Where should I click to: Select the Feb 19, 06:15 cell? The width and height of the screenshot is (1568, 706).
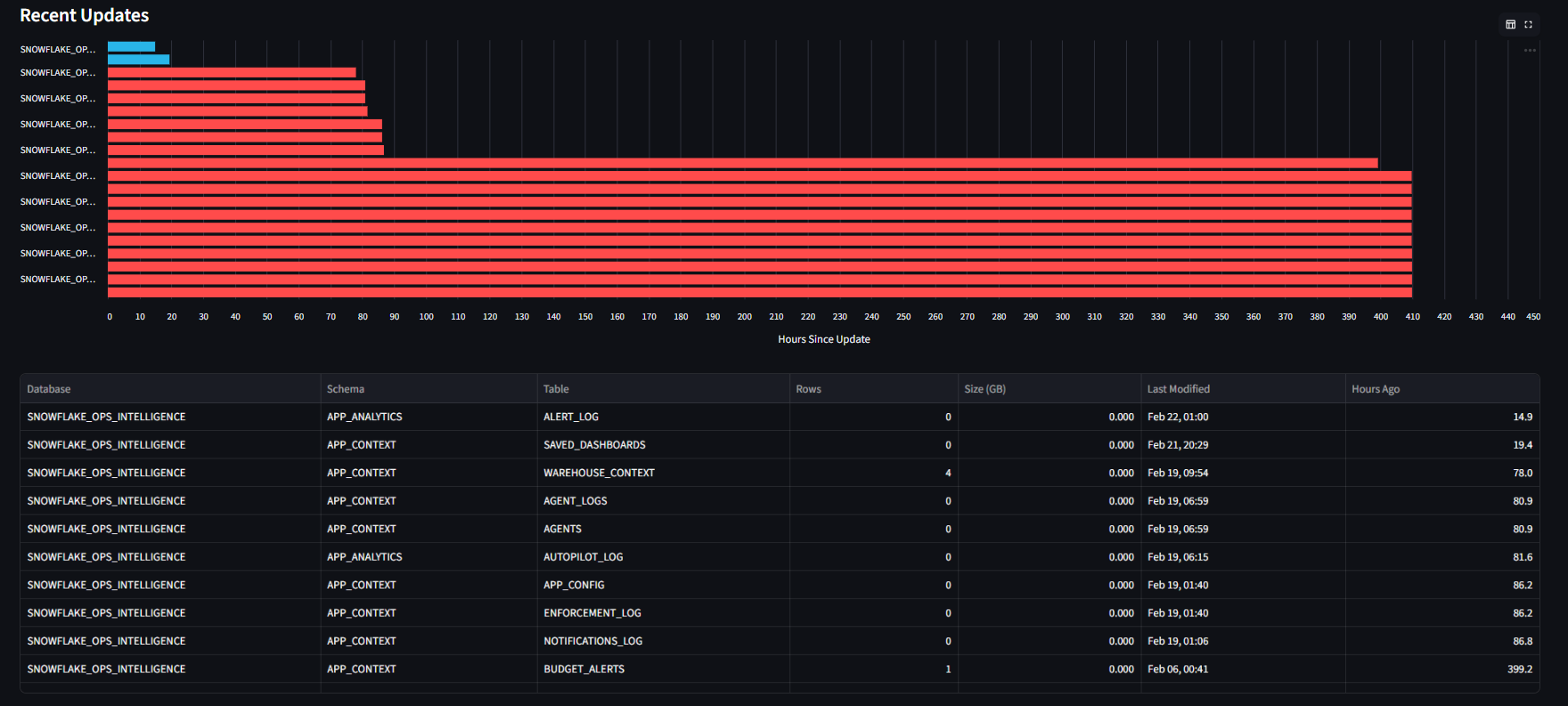pyautogui.click(x=1243, y=557)
